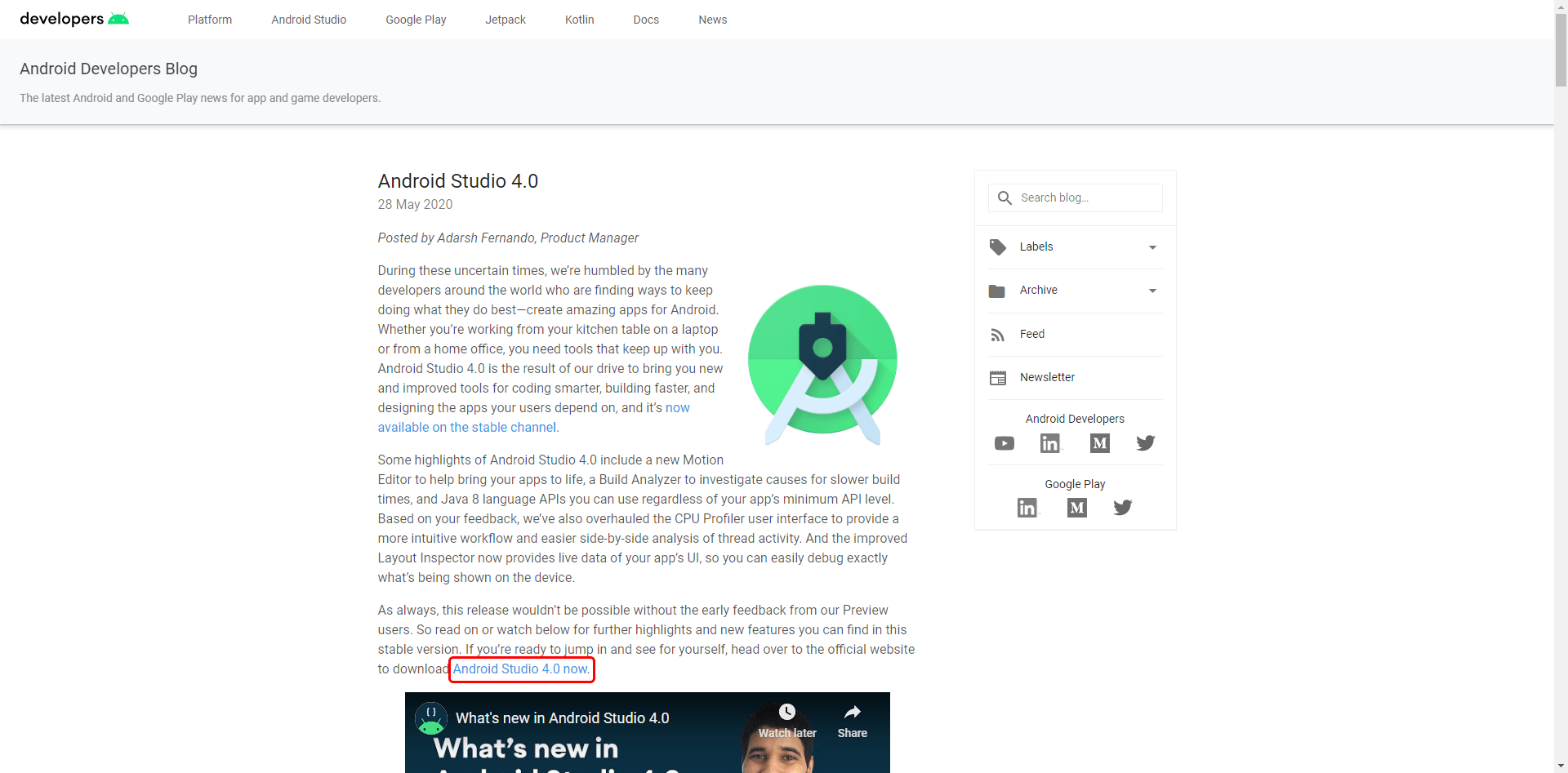Open the Platform menu
This screenshot has height=773, width=1568.
(x=210, y=20)
